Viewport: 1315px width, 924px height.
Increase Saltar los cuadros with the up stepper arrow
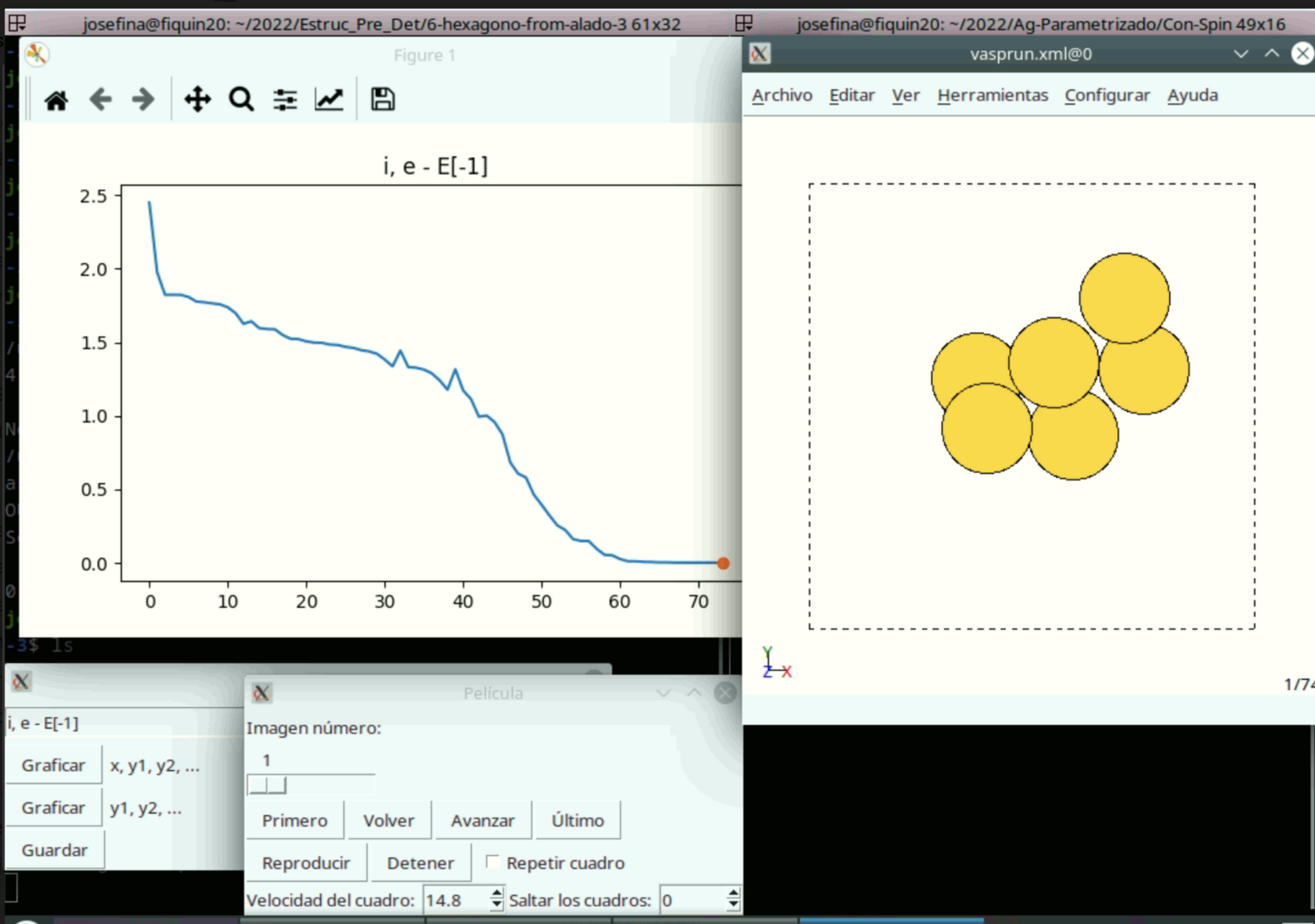click(x=733, y=893)
